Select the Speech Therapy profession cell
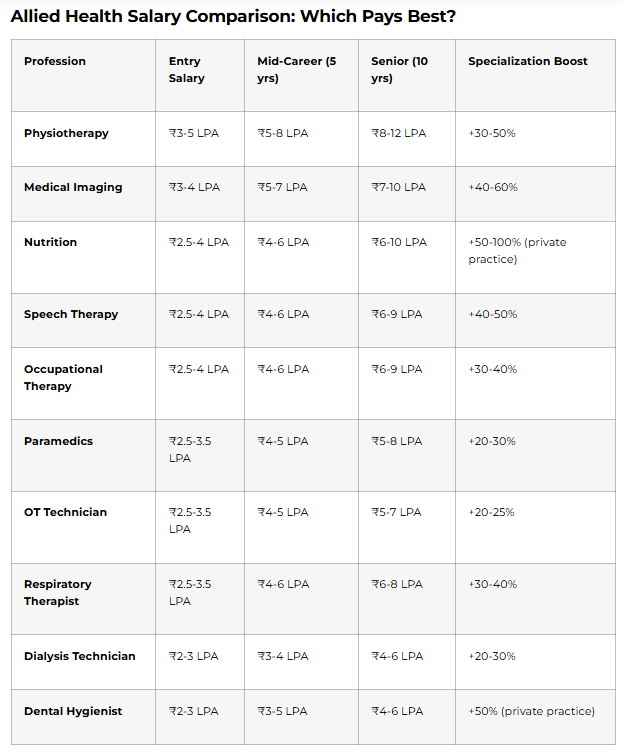The height and width of the screenshot is (746, 623). 71,315
